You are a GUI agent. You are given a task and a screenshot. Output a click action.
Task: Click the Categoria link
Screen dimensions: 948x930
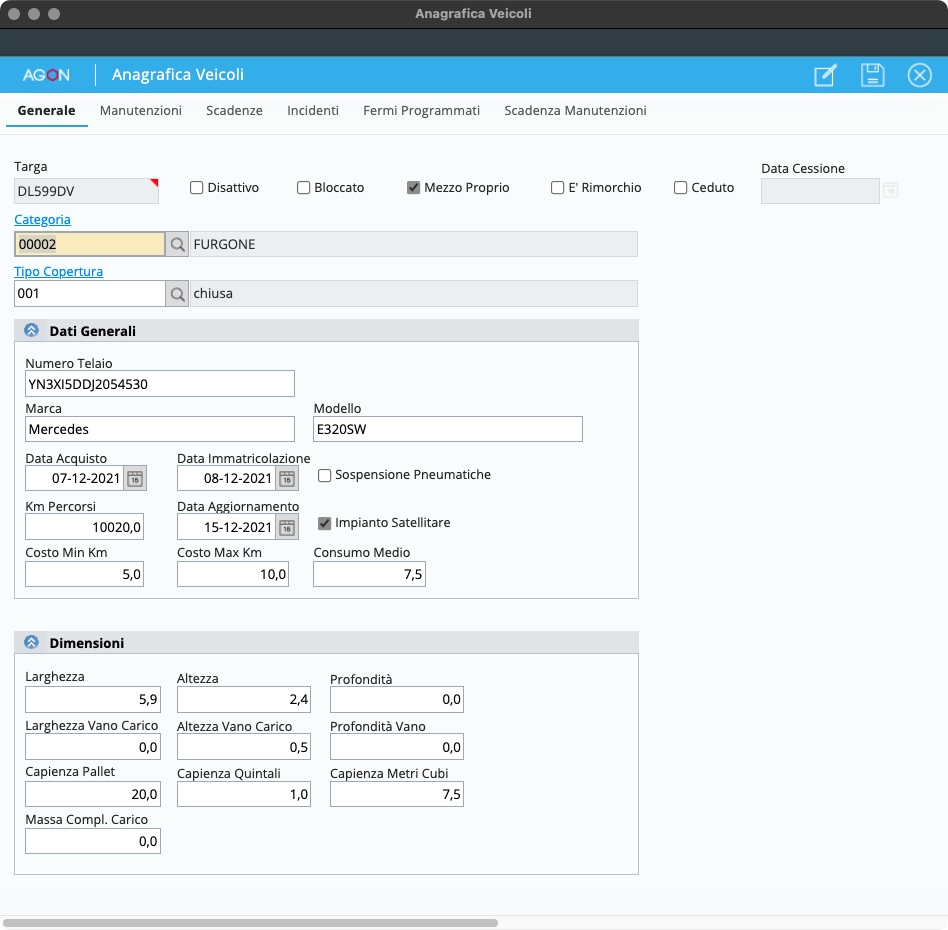click(x=42, y=219)
